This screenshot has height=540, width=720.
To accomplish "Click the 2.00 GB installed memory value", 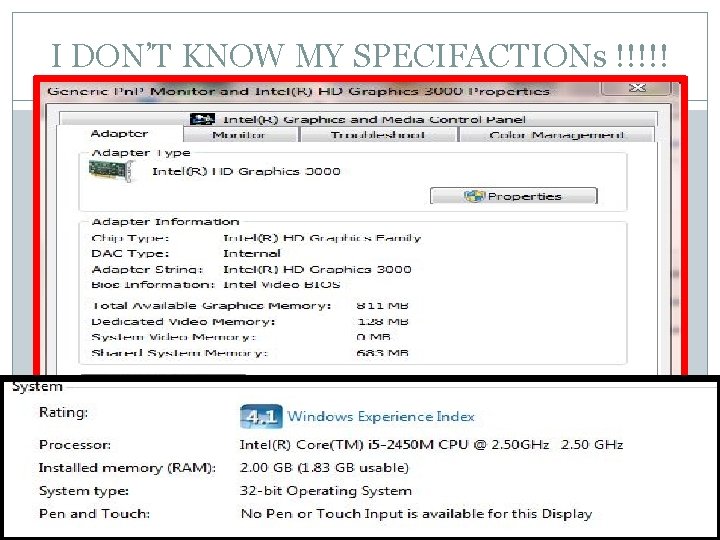I will 324,467.
